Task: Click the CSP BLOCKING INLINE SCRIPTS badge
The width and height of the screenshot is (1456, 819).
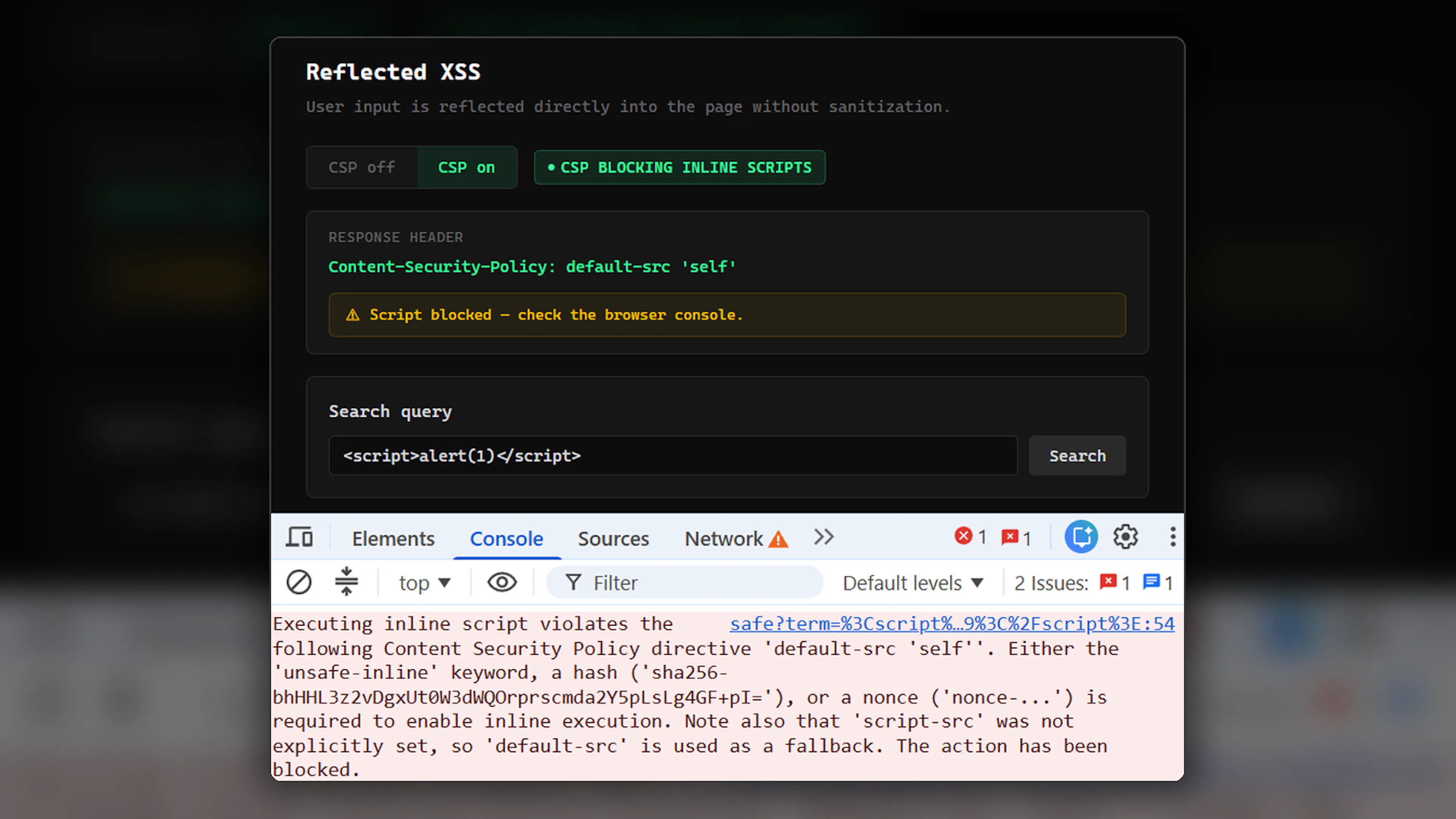Action: click(679, 167)
